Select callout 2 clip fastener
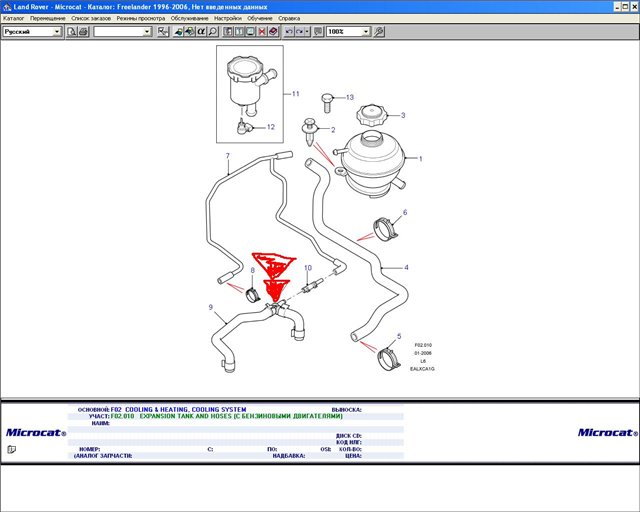The image size is (640, 512). point(333,130)
